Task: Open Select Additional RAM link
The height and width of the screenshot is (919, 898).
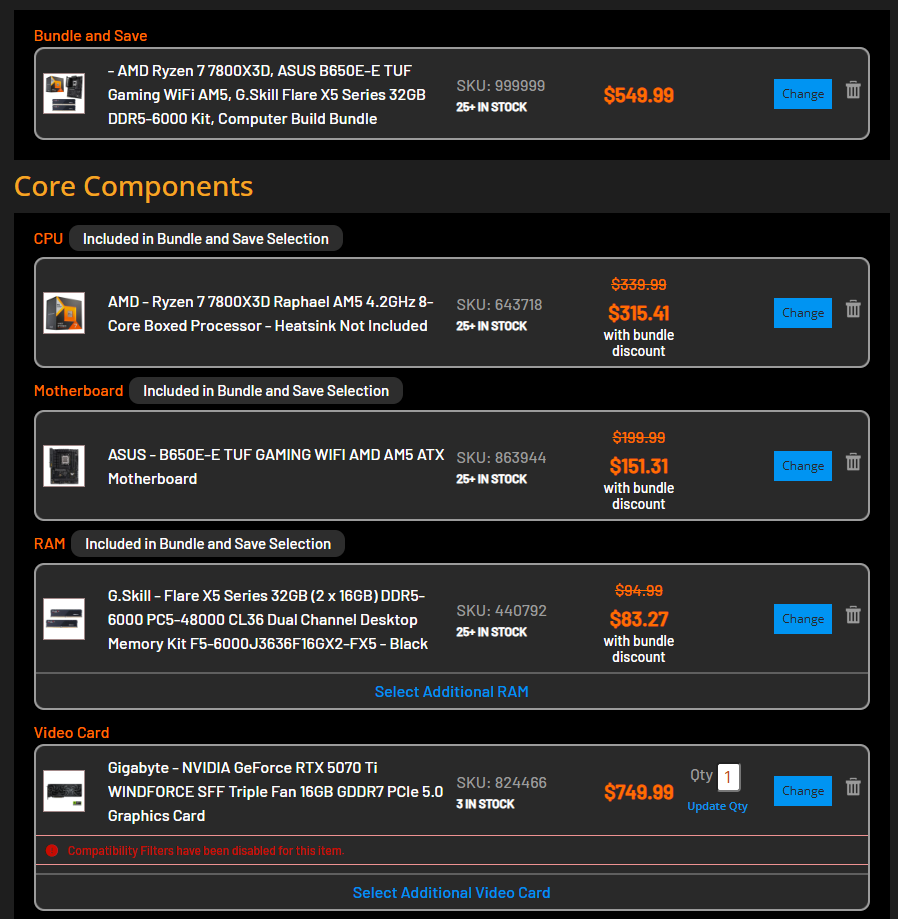Action: pyautogui.click(x=451, y=692)
